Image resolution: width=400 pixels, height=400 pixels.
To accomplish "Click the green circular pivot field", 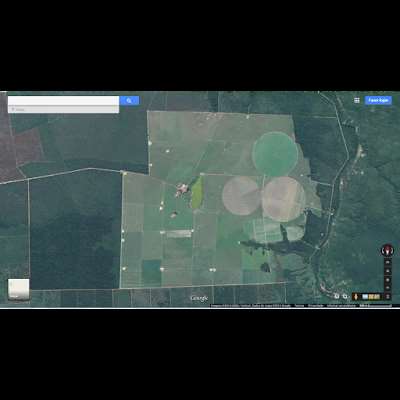I will pyautogui.click(x=275, y=154).
